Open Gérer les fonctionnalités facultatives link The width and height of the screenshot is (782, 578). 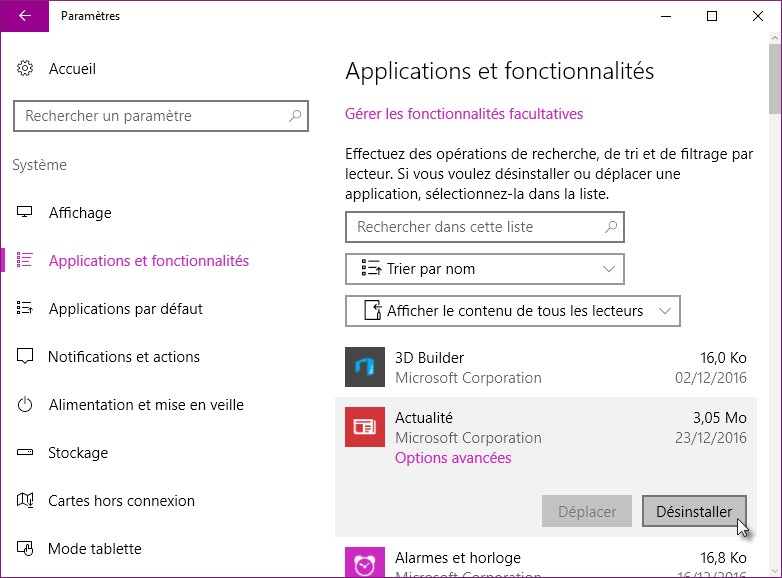tap(464, 114)
